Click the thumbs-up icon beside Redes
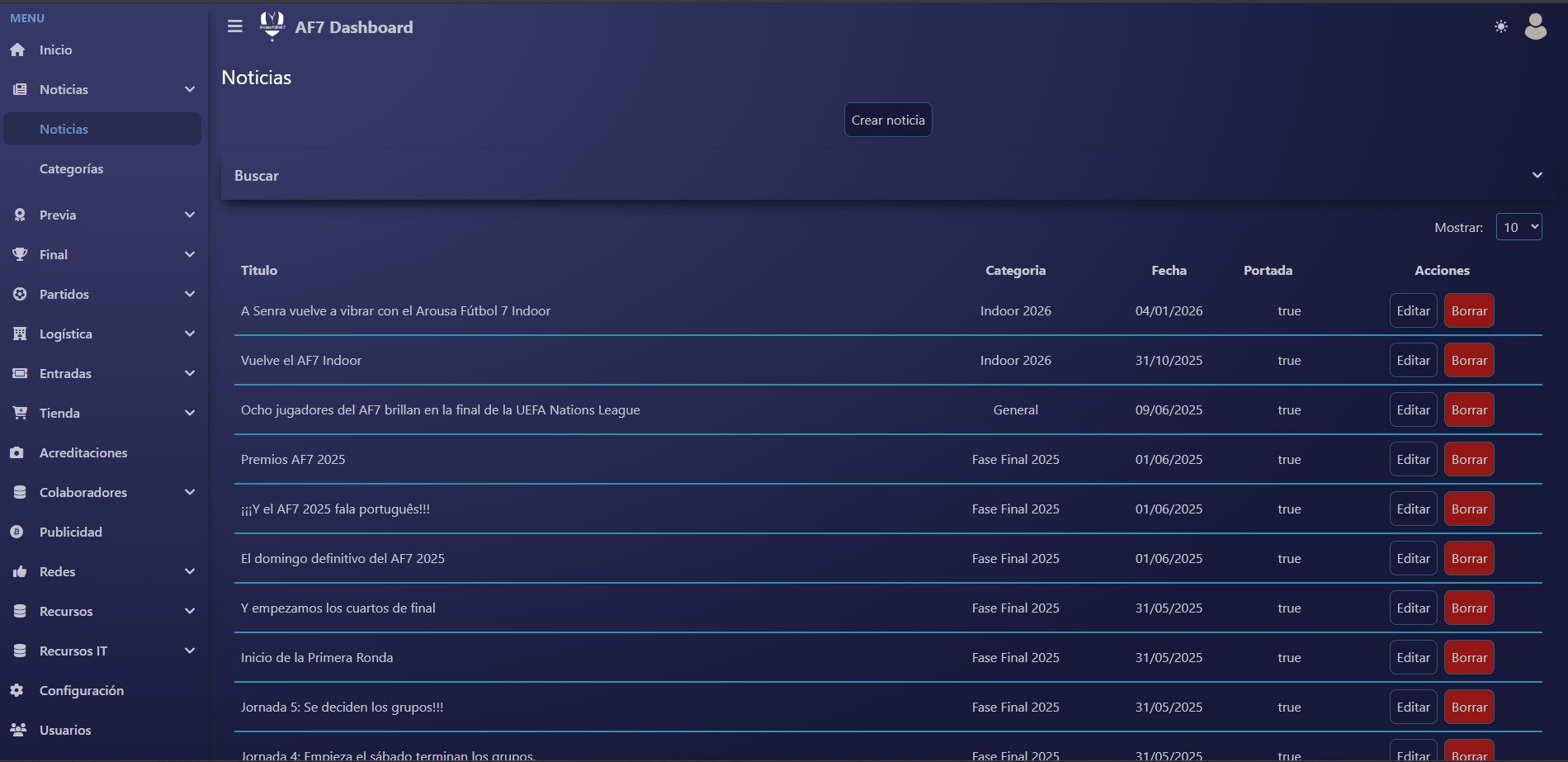Image resolution: width=1568 pixels, height=762 pixels. click(20, 571)
